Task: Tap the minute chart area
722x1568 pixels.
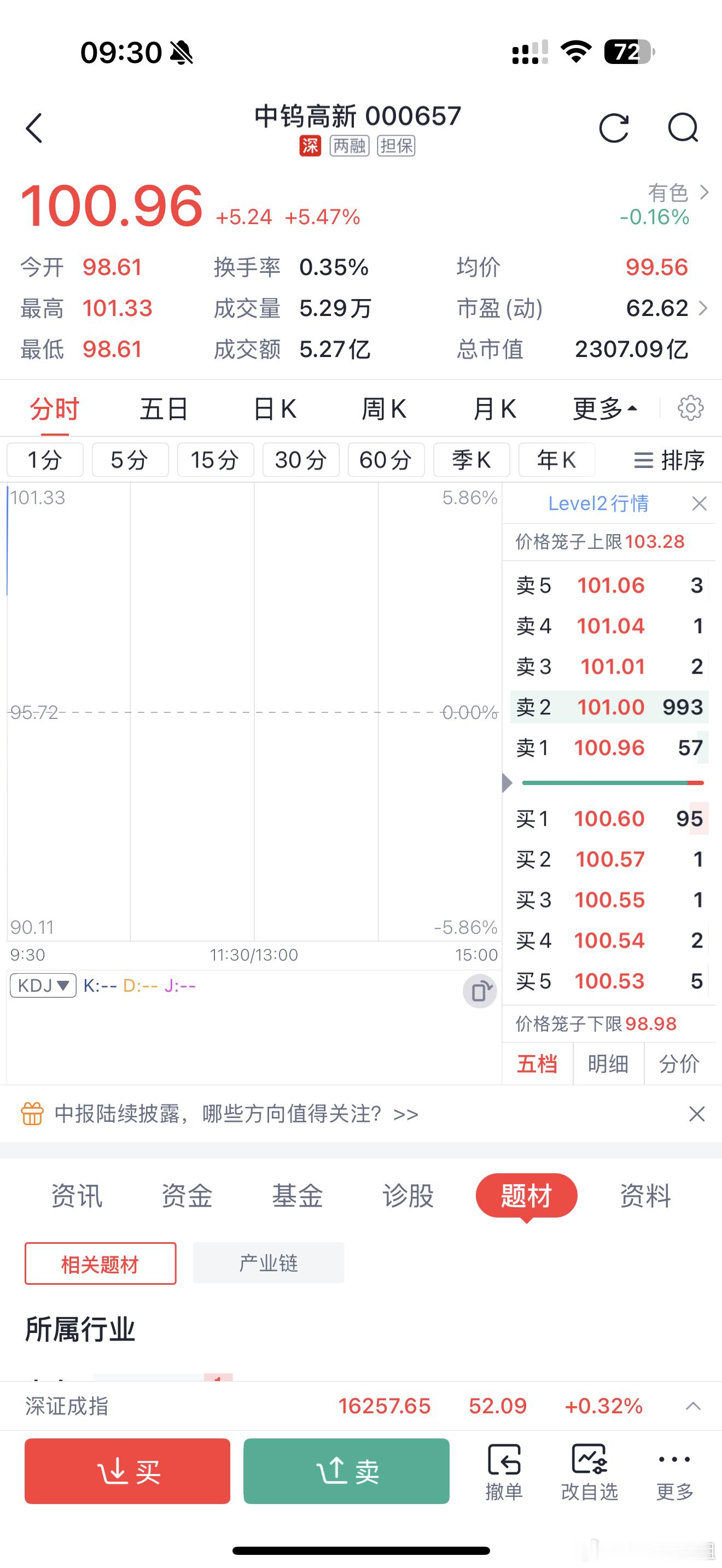Action: pyautogui.click(x=254, y=712)
